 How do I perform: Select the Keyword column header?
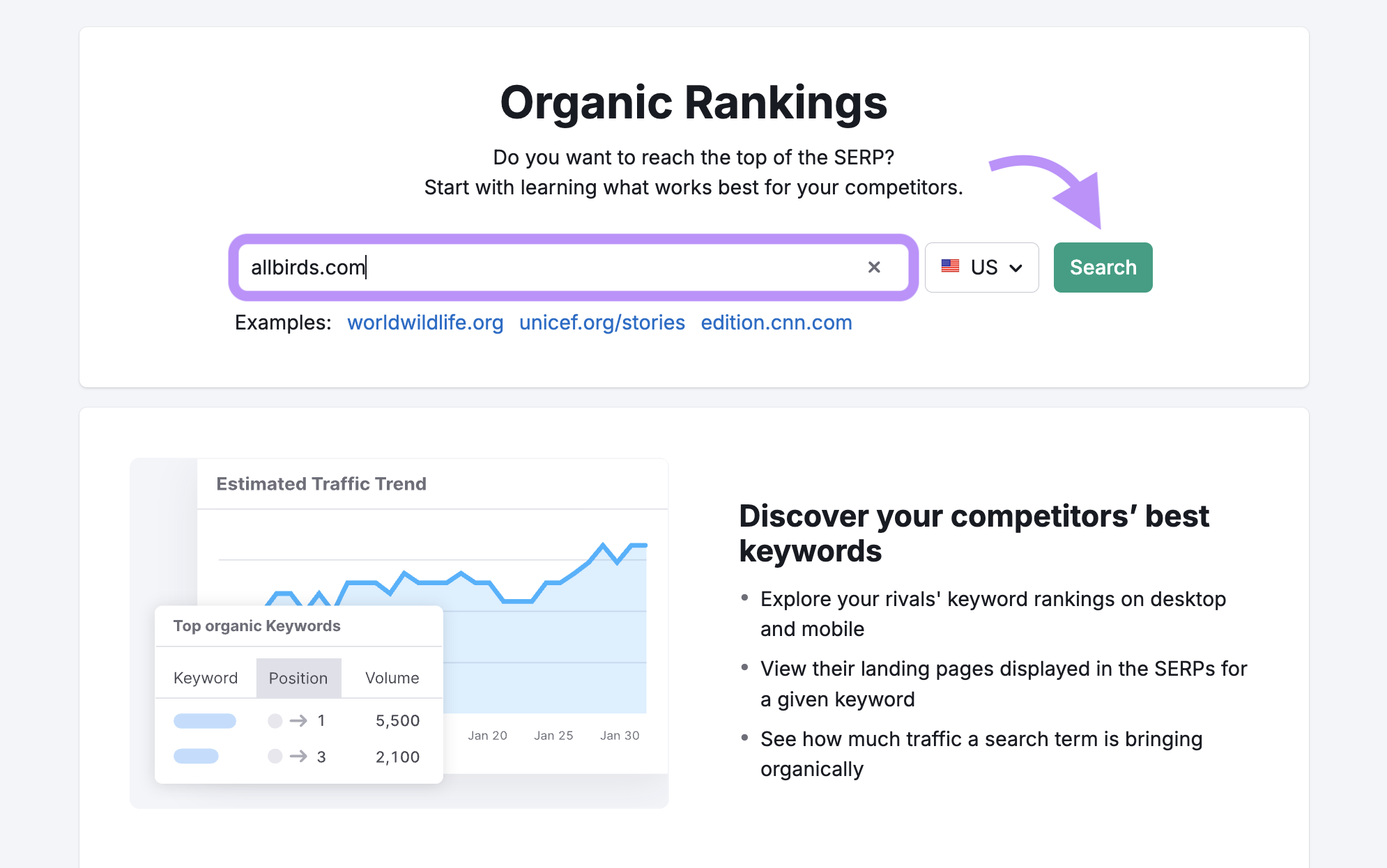[206, 677]
